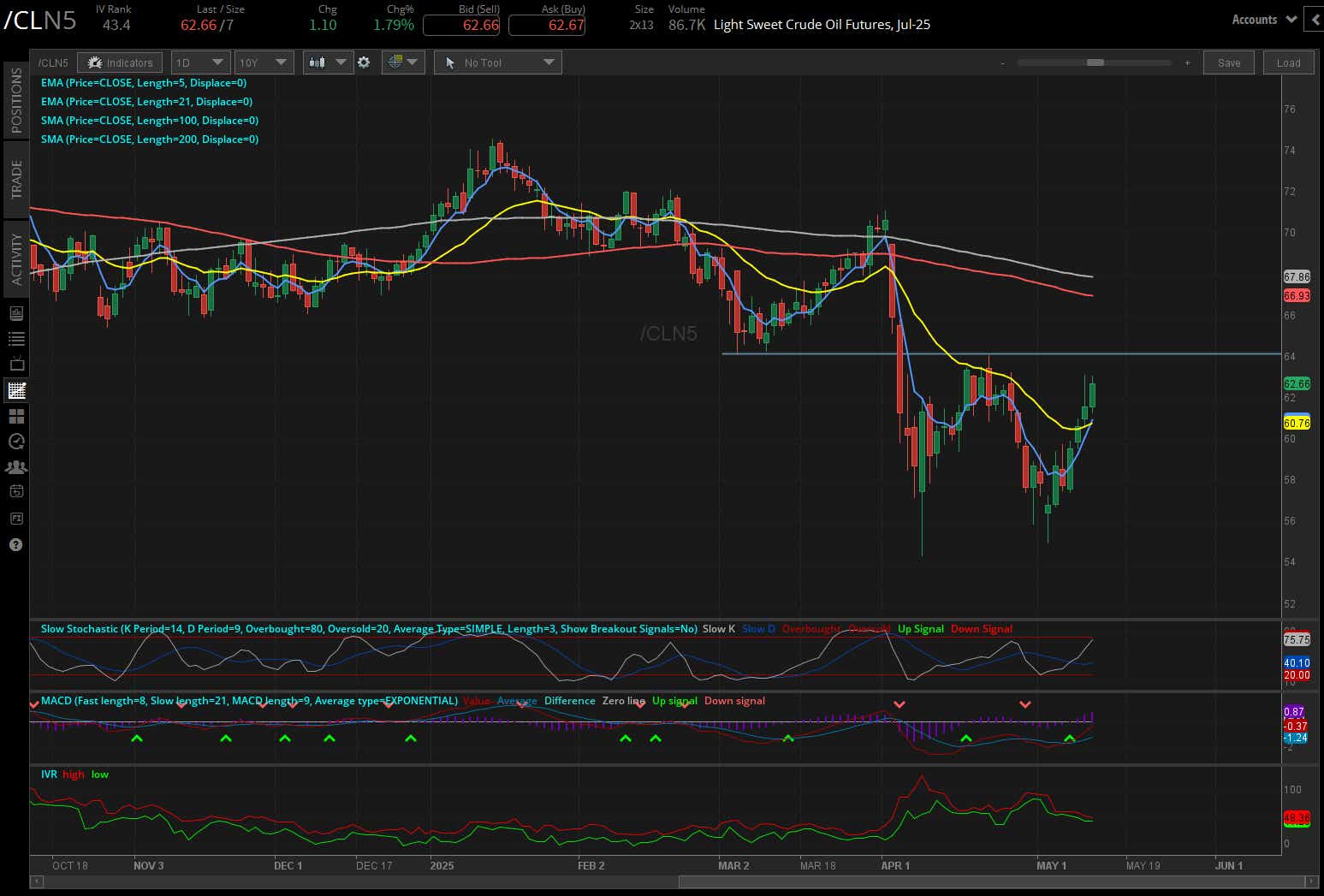
Task: Adjust the chart zoom slider
Action: tap(1095, 62)
